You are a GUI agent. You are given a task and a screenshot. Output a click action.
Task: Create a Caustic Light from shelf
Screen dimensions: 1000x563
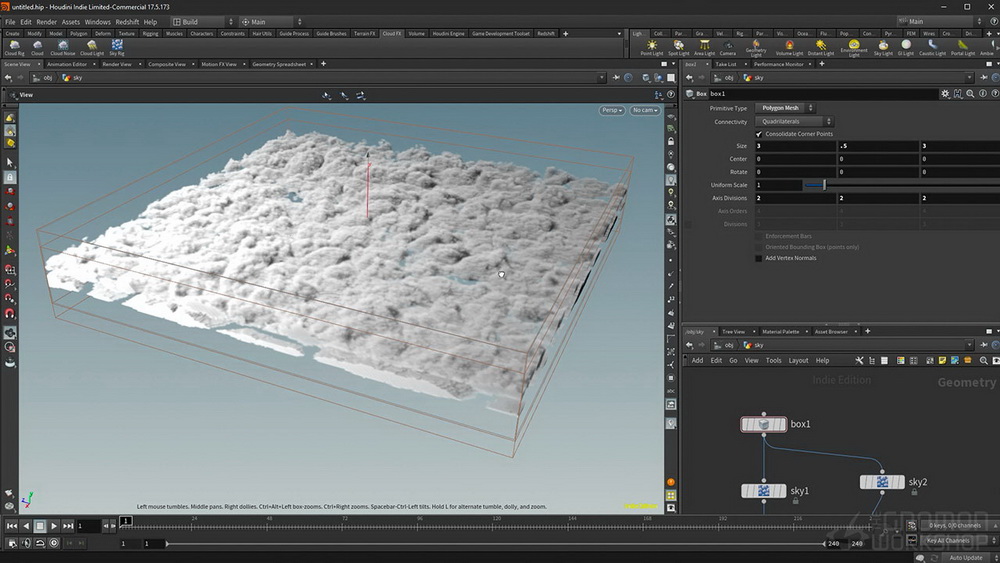pos(932,48)
